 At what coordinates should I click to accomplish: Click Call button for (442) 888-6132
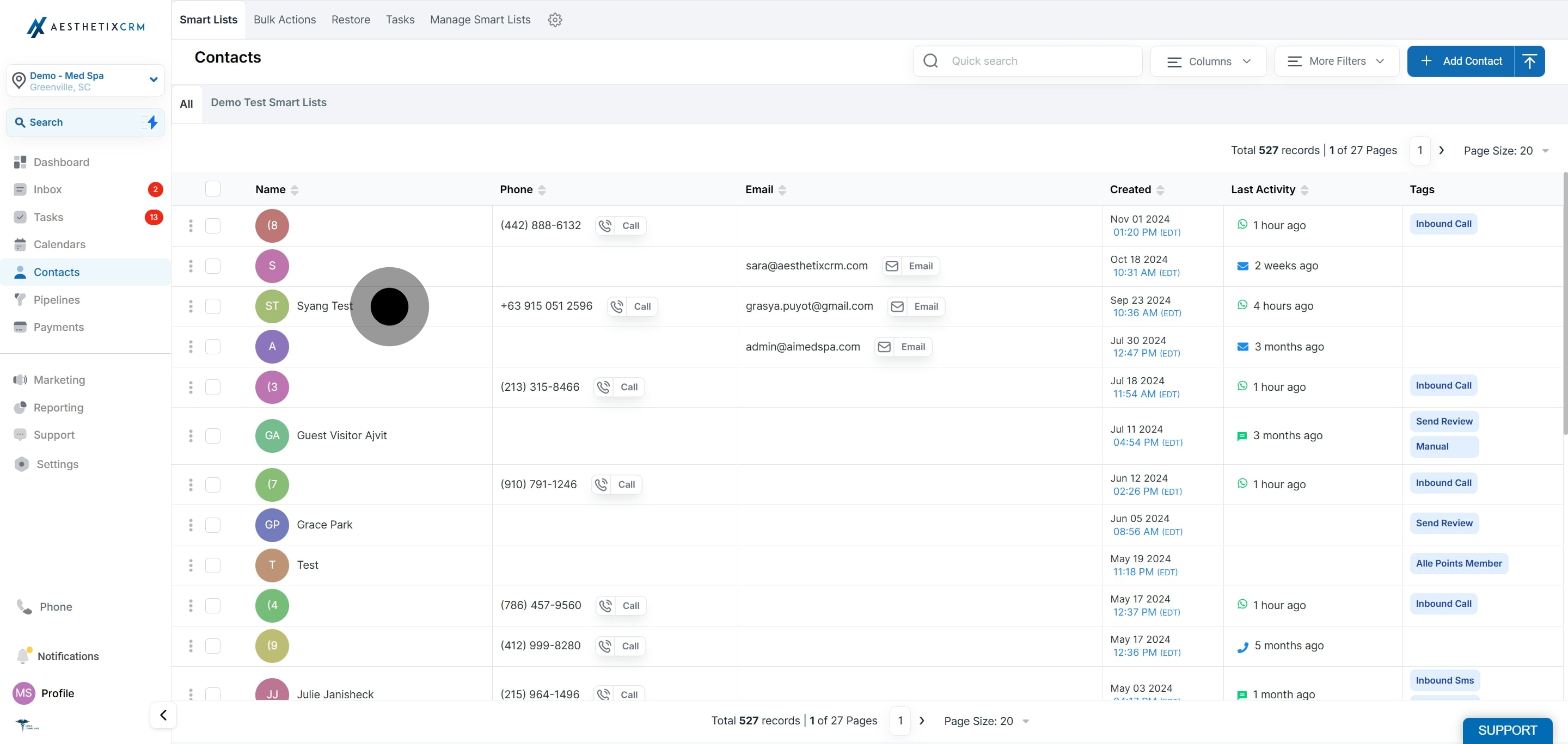pos(621,225)
